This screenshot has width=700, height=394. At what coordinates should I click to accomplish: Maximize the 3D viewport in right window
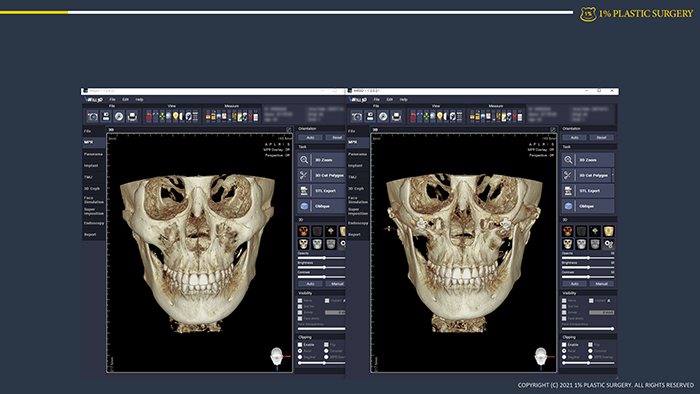pos(553,129)
